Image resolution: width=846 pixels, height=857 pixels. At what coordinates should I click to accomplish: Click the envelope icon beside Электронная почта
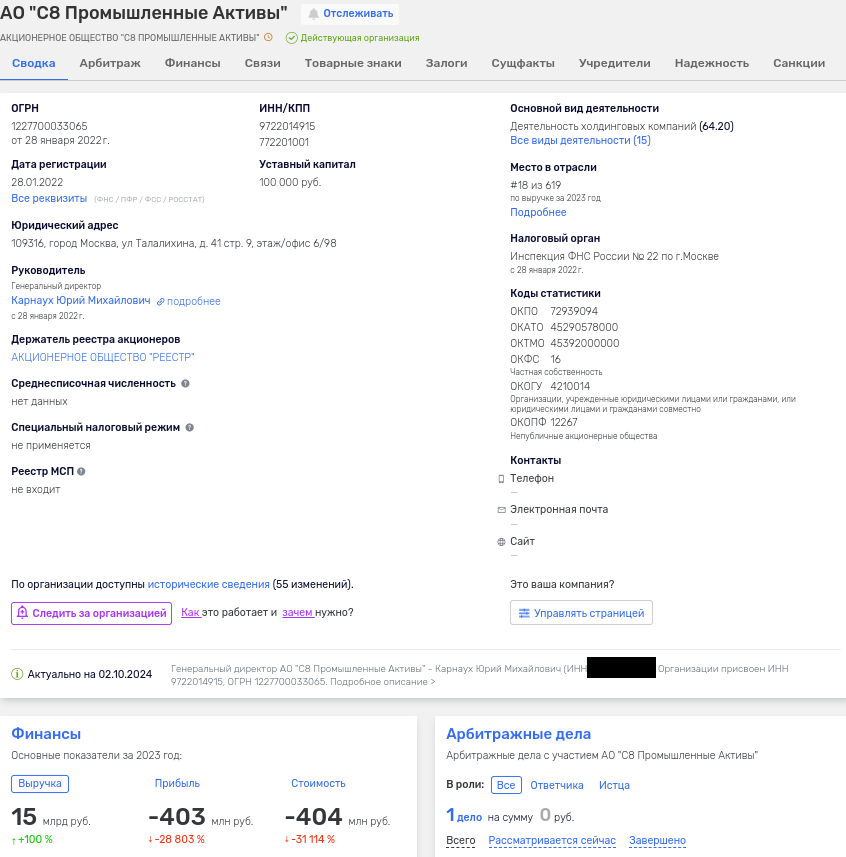pos(501,510)
